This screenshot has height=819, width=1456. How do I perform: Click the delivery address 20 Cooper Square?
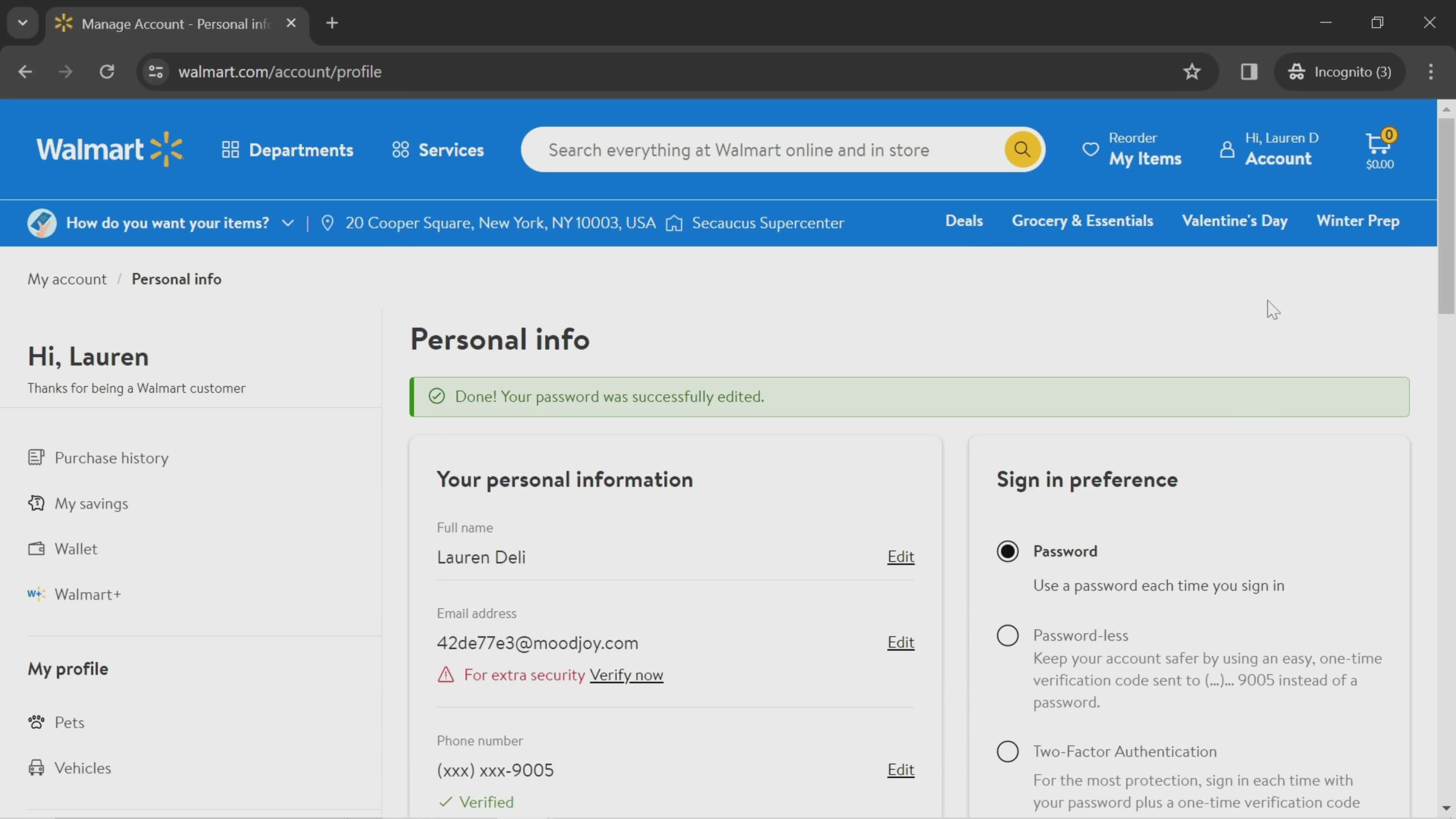(501, 223)
